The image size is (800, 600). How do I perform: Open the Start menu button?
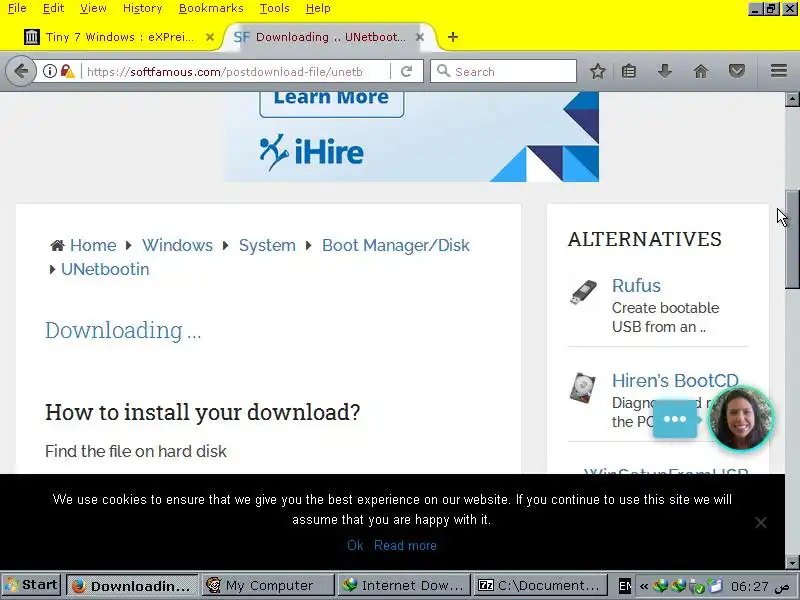tap(32, 585)
